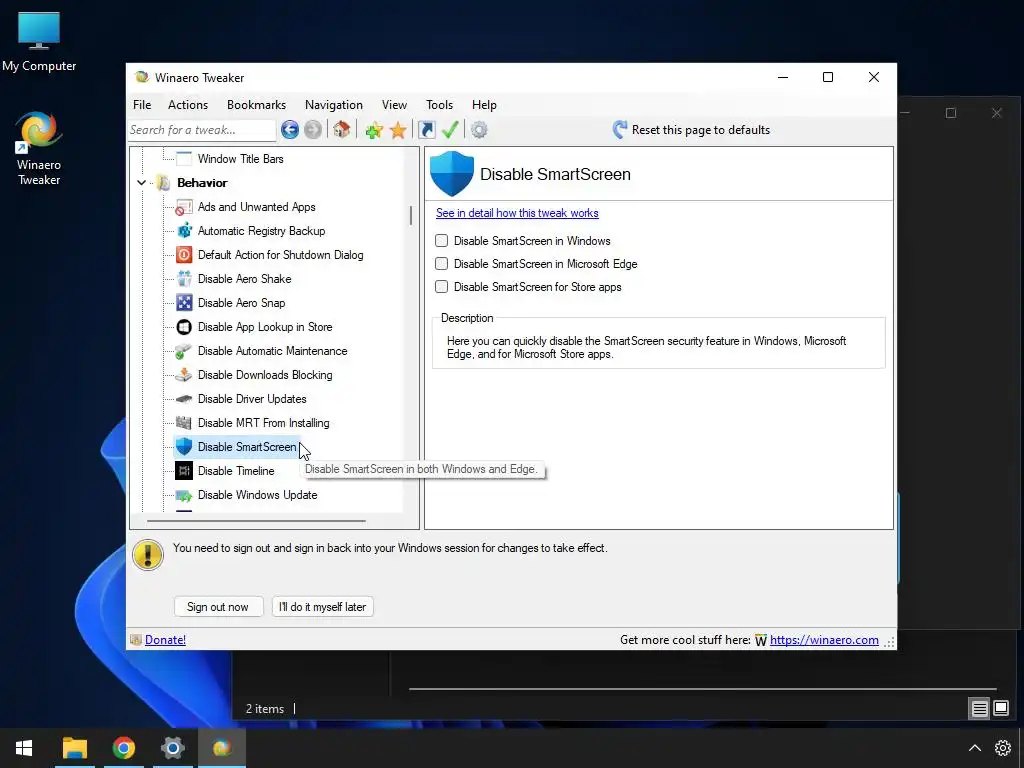
Task: Click the Disable Windows Update icon
Action: tap(184, 495)
